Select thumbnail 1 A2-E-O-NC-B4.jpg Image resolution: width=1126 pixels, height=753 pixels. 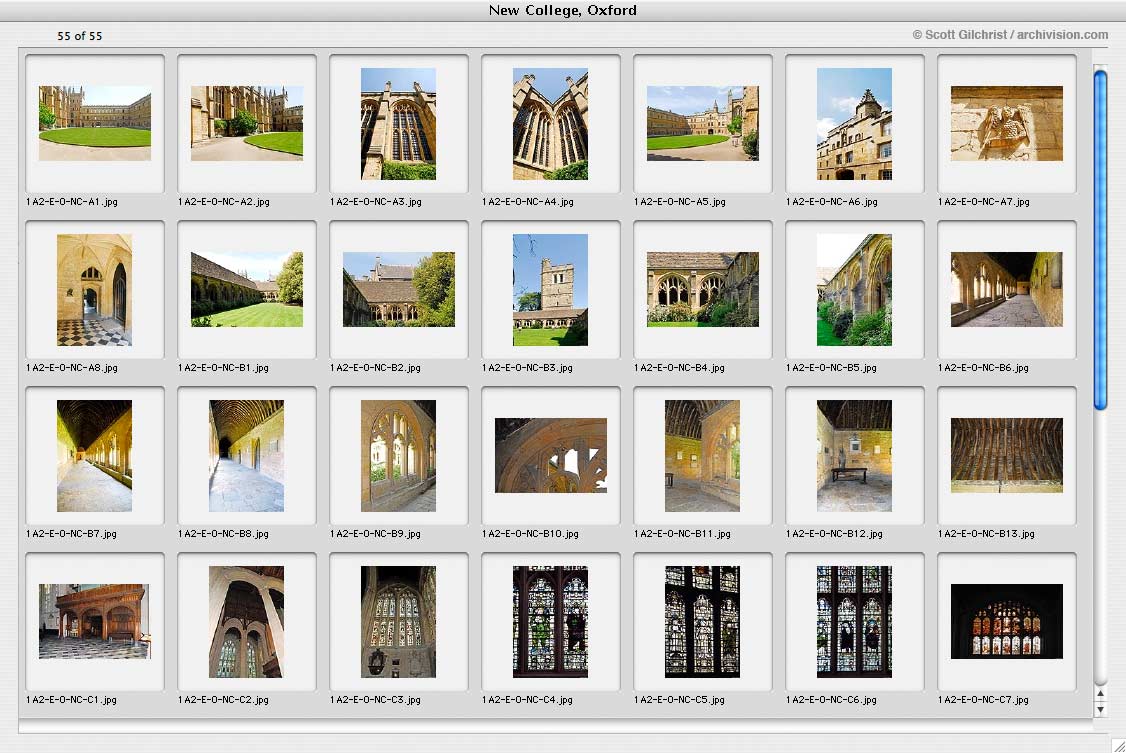[703, 289]
